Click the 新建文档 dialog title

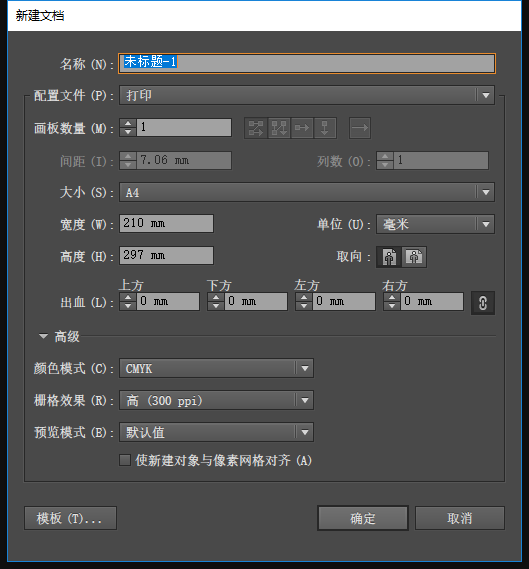40,16
